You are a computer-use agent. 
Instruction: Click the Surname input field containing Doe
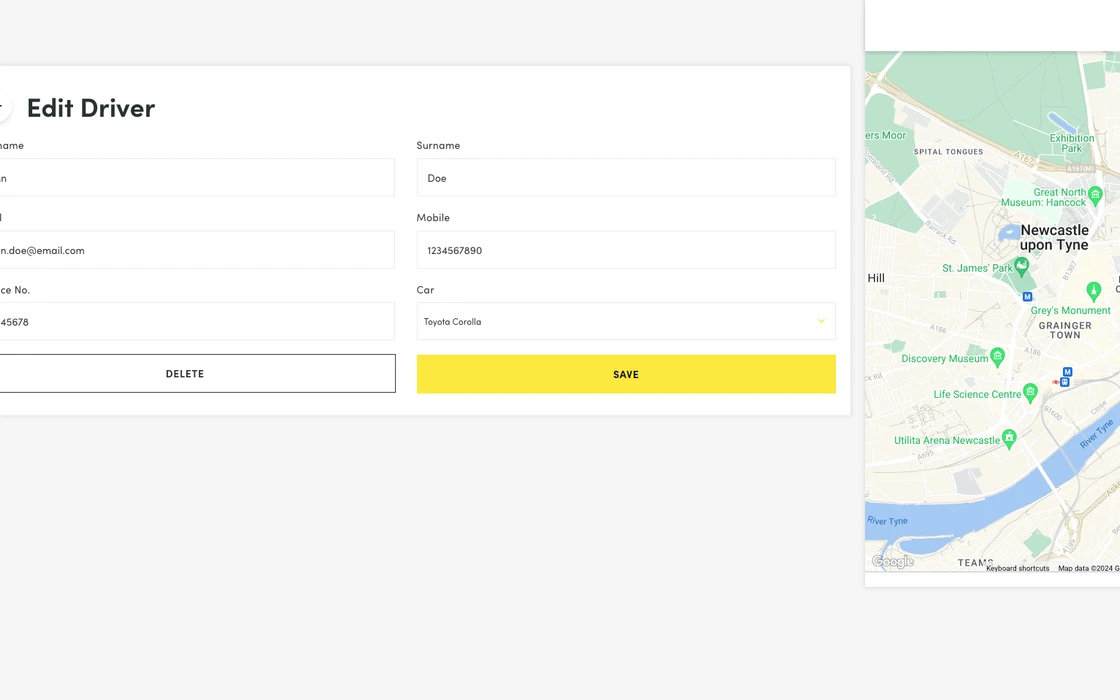(626, 178)
